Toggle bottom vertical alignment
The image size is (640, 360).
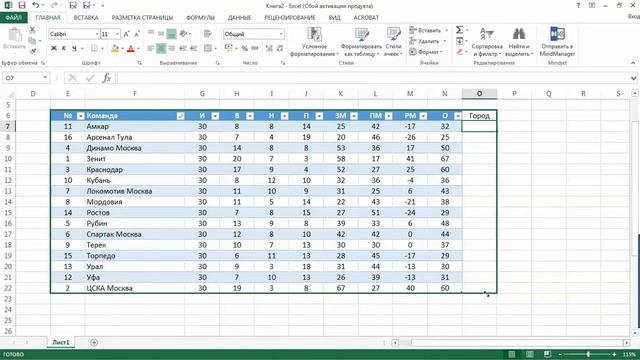171,34
